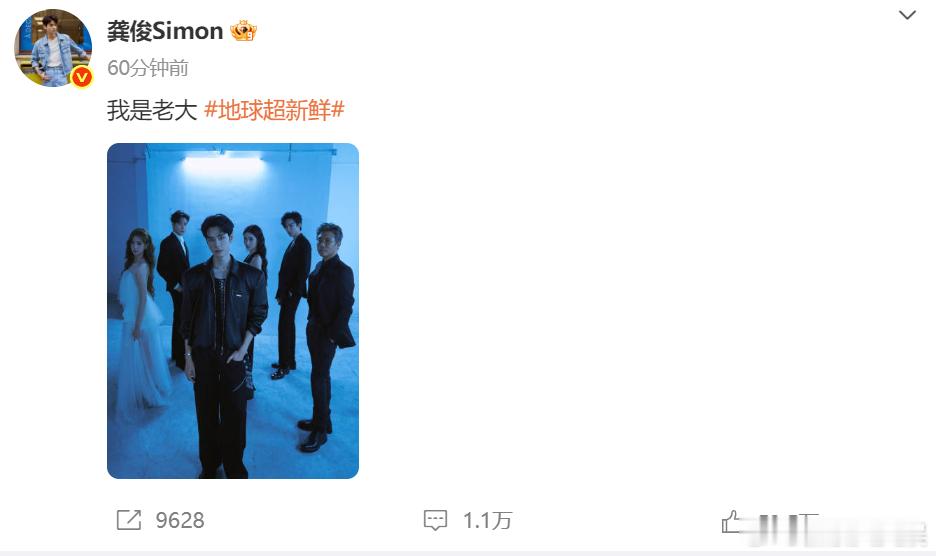Image resolution: width=936 pixels, height=556 pixels.
Task: Enlarge the blue group photo
Action: pos(233,311)
